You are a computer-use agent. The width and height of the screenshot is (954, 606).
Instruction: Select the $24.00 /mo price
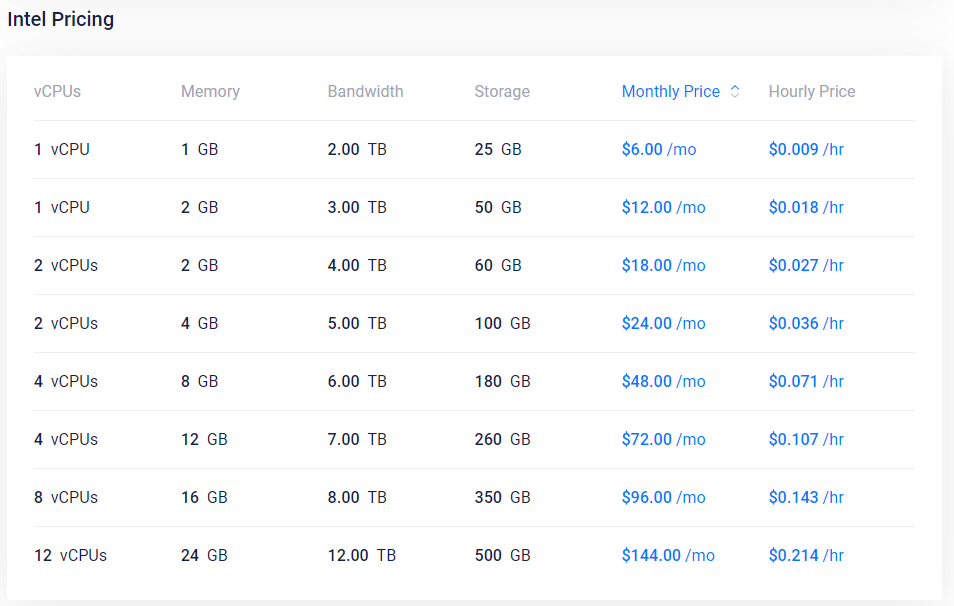[x=663, y=323]
